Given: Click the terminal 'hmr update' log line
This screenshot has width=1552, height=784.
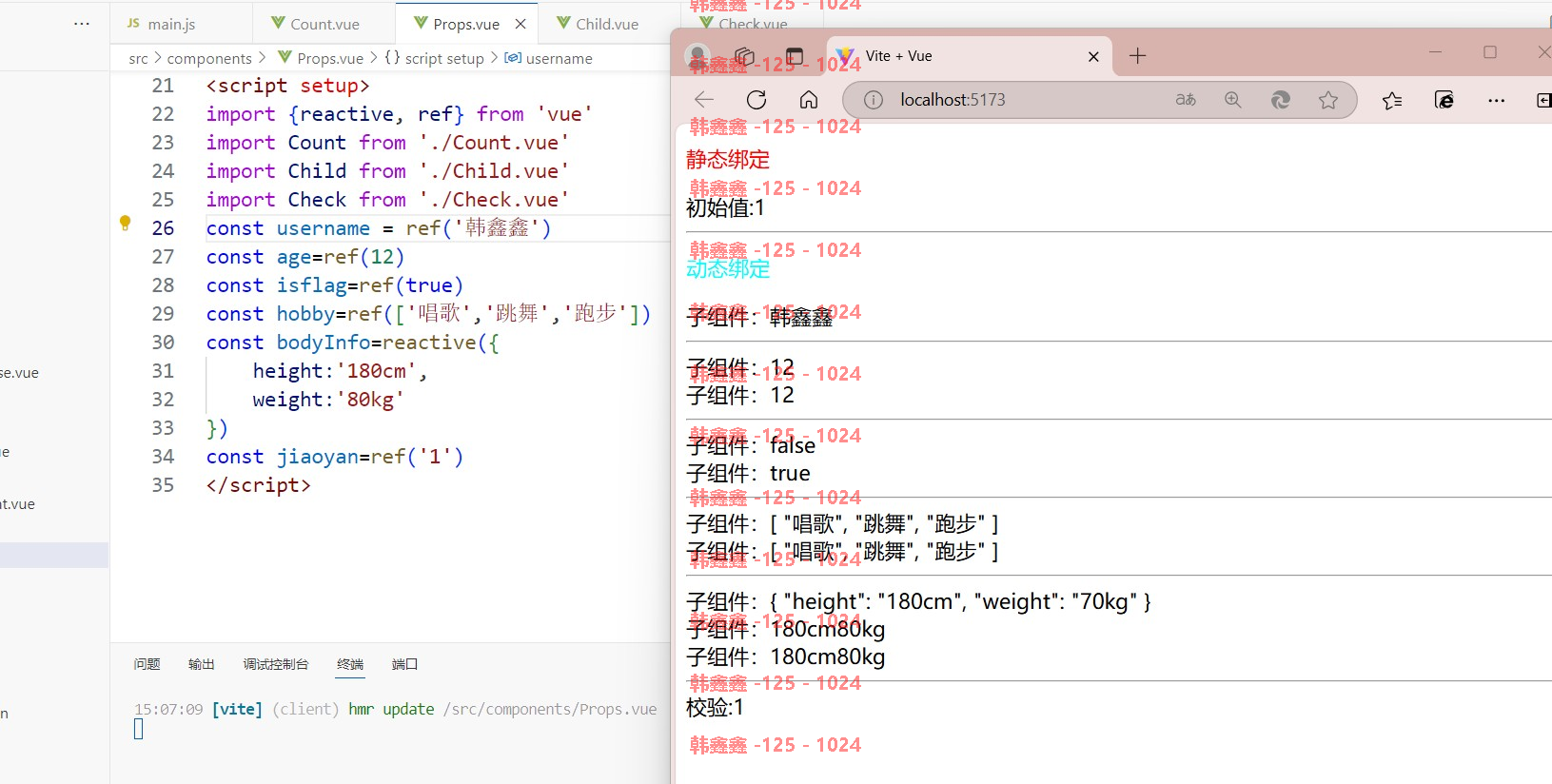Looking at the screenshot, I should point(395,709).
